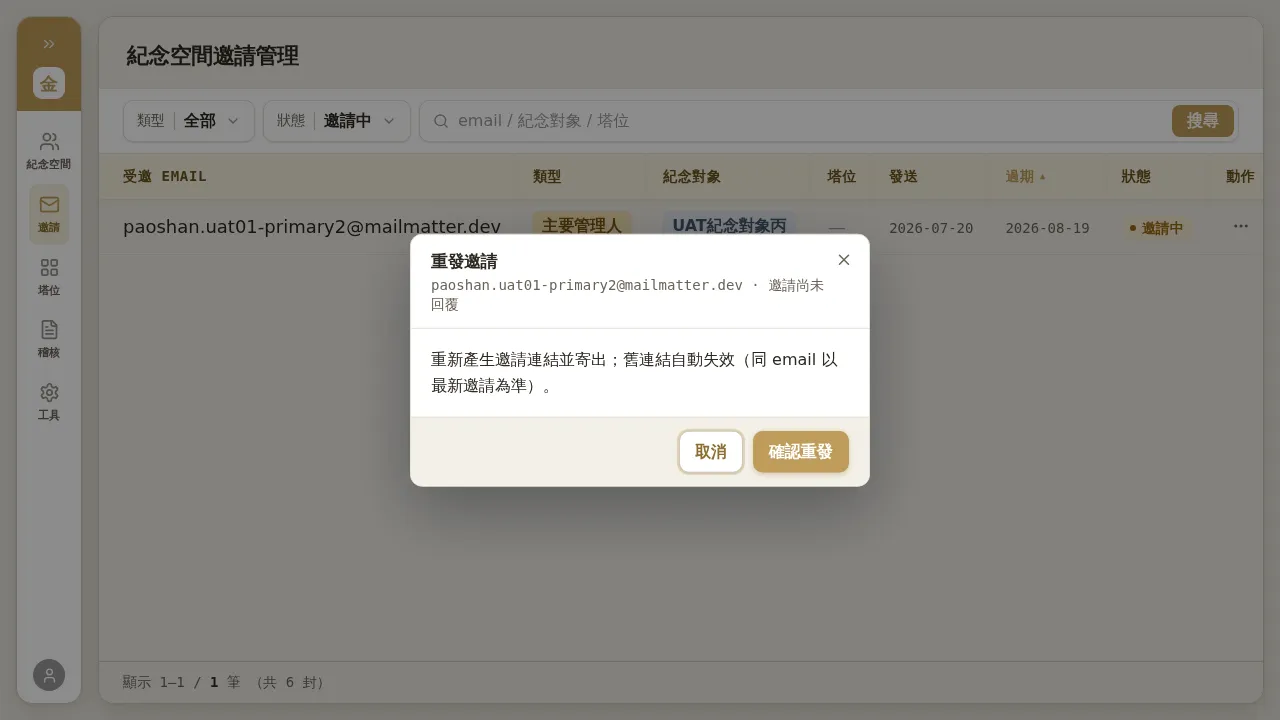Click the 邀請中 status badge in row
Viewport: 1280px width, 720px height.
coord(1156,228)
